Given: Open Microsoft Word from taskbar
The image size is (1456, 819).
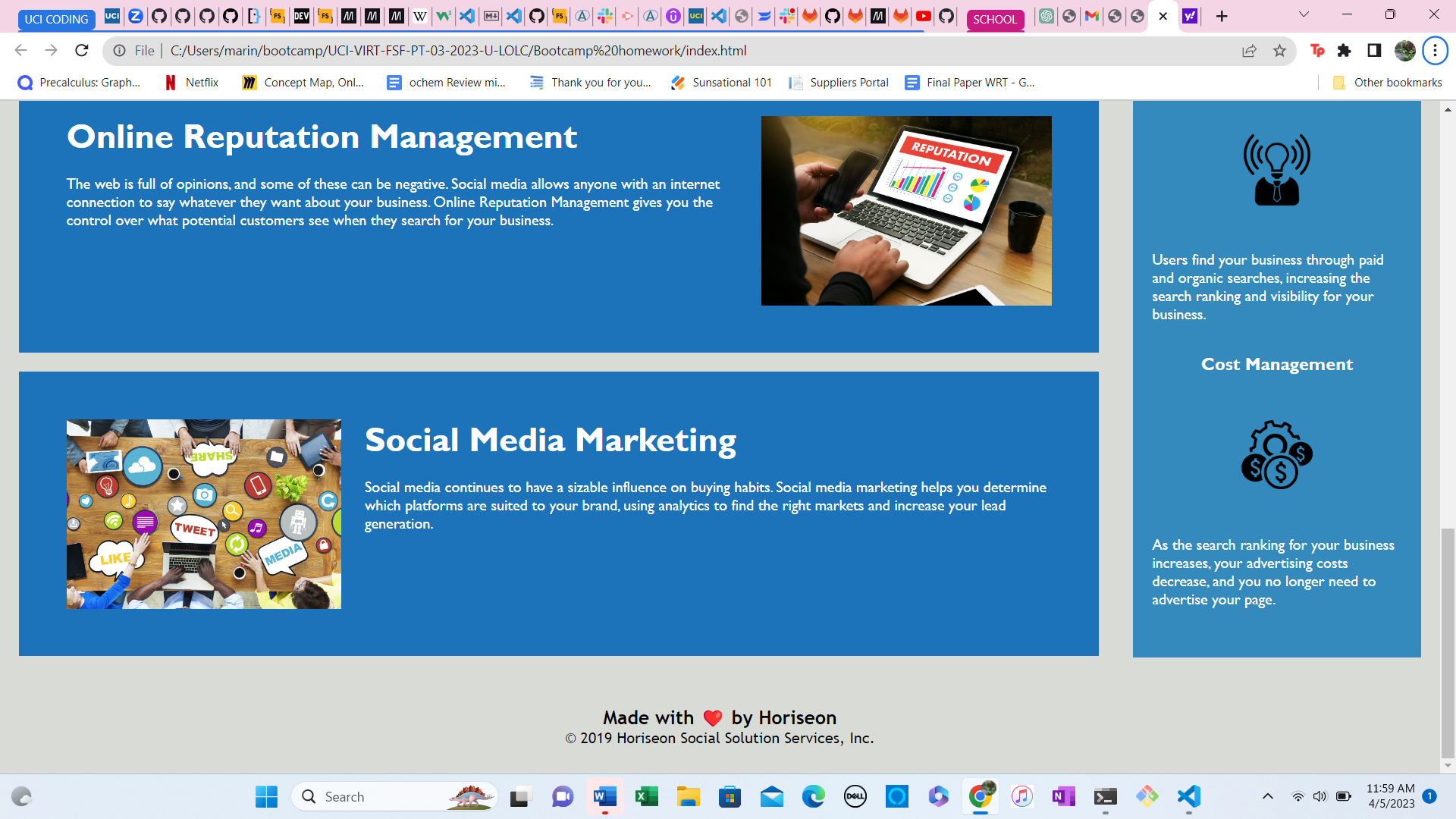Looking at the screenshot, I should click(x=604, y=796).
